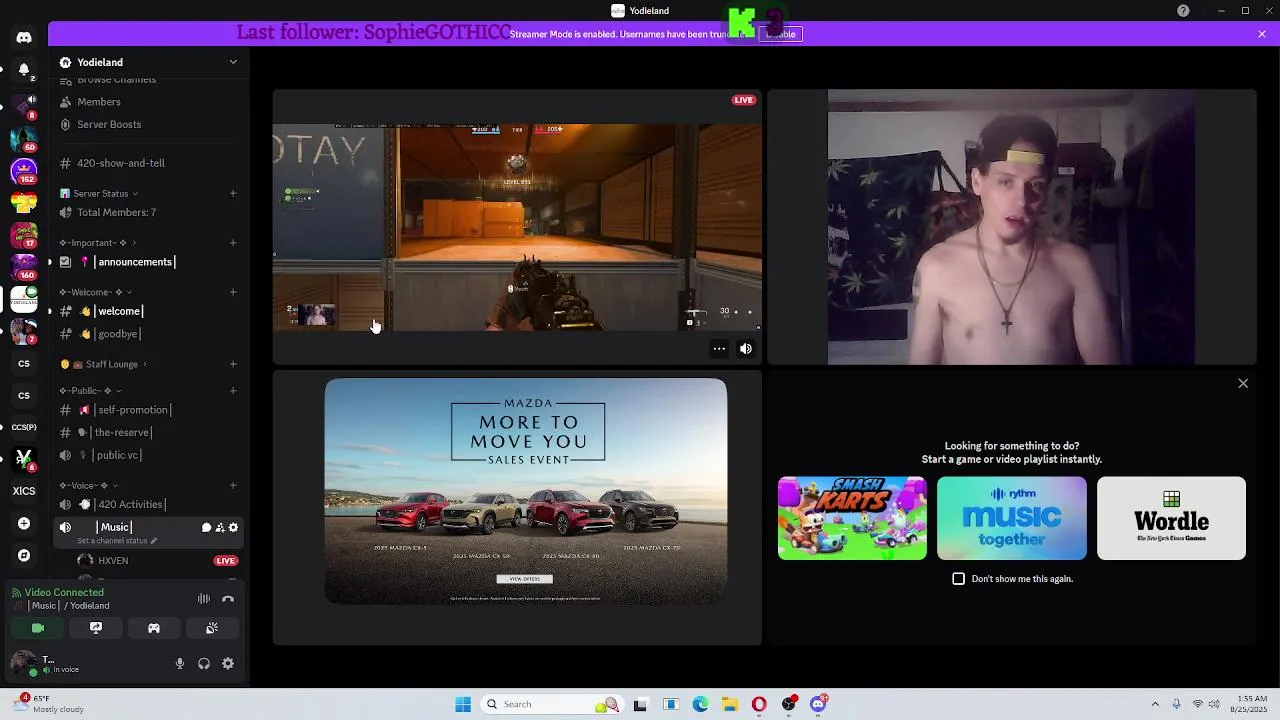Close the activity suggestions panel
The height and width of the screenshot is (720, 1280).
click(x=1243, y=384)
